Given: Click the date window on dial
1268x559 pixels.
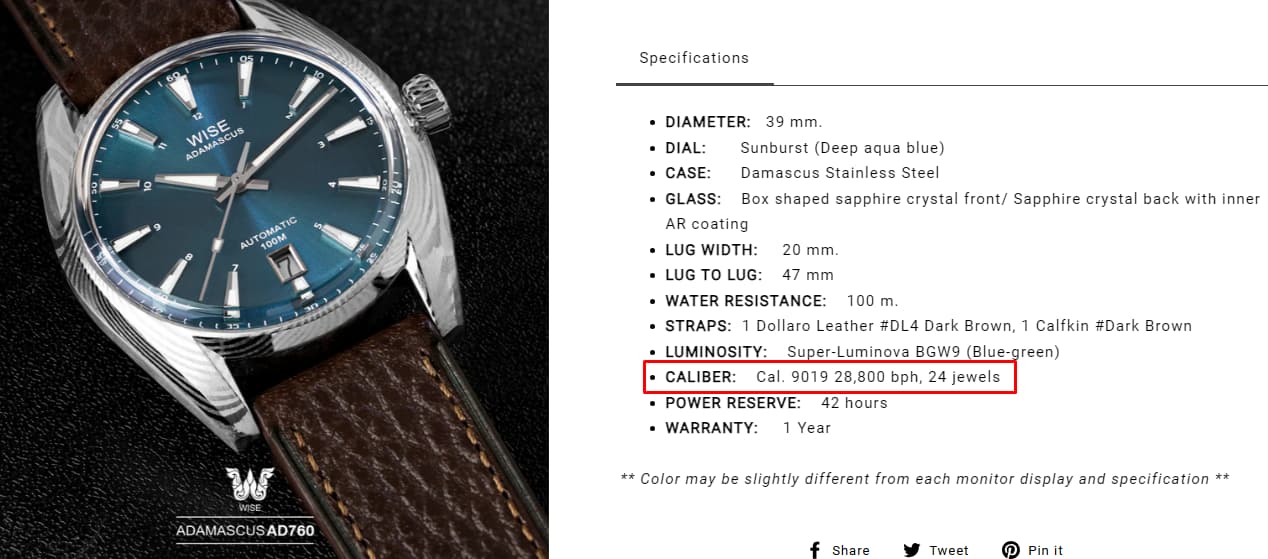Looking at the screenshot, I should (289, 265).
